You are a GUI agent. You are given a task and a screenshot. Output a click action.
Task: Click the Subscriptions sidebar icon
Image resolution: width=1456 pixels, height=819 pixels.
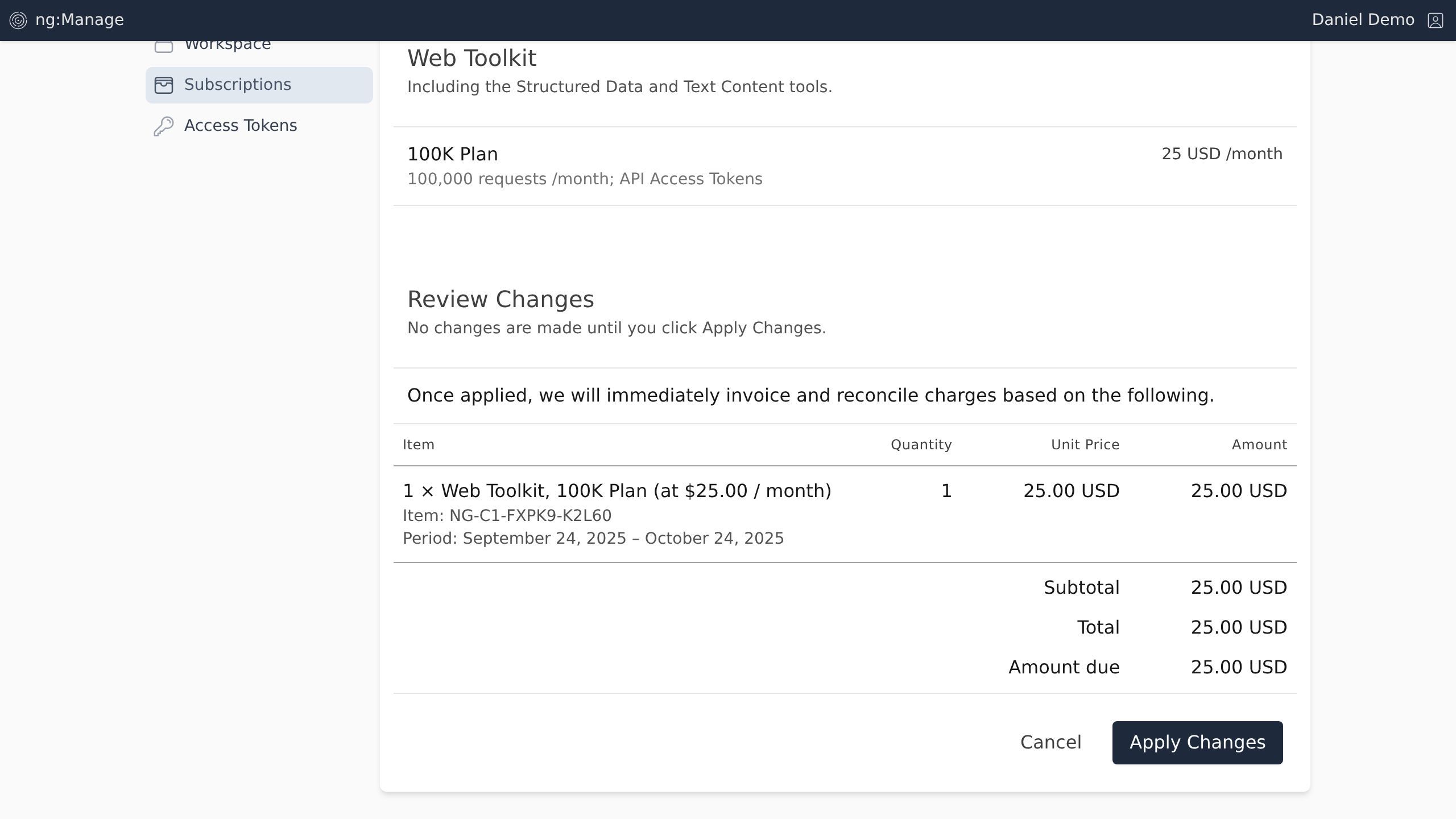point(164,85)
